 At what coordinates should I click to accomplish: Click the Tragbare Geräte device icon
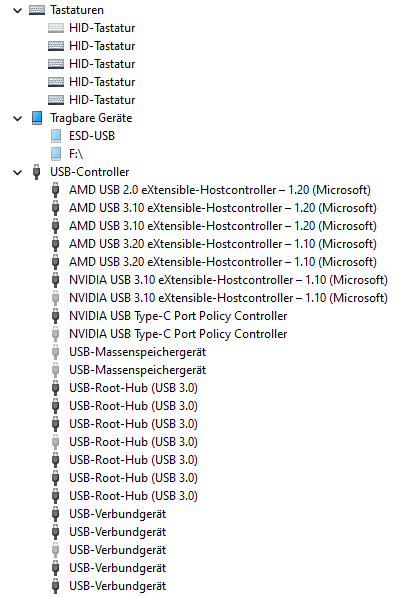(37, 118)
